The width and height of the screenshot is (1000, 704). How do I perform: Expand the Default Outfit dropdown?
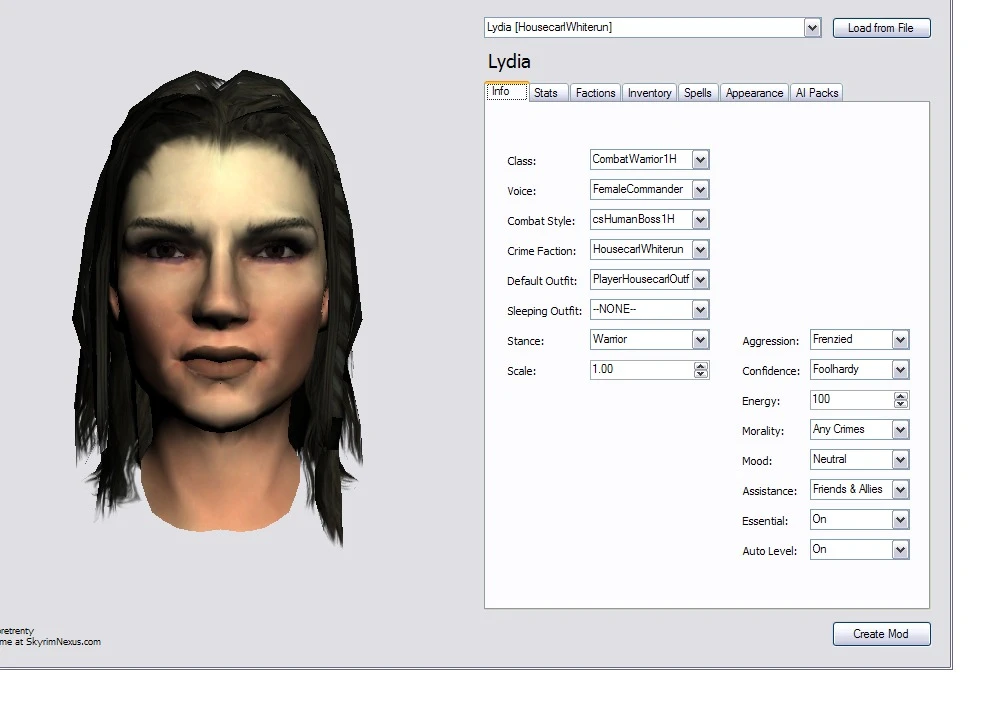pos(700,279)
